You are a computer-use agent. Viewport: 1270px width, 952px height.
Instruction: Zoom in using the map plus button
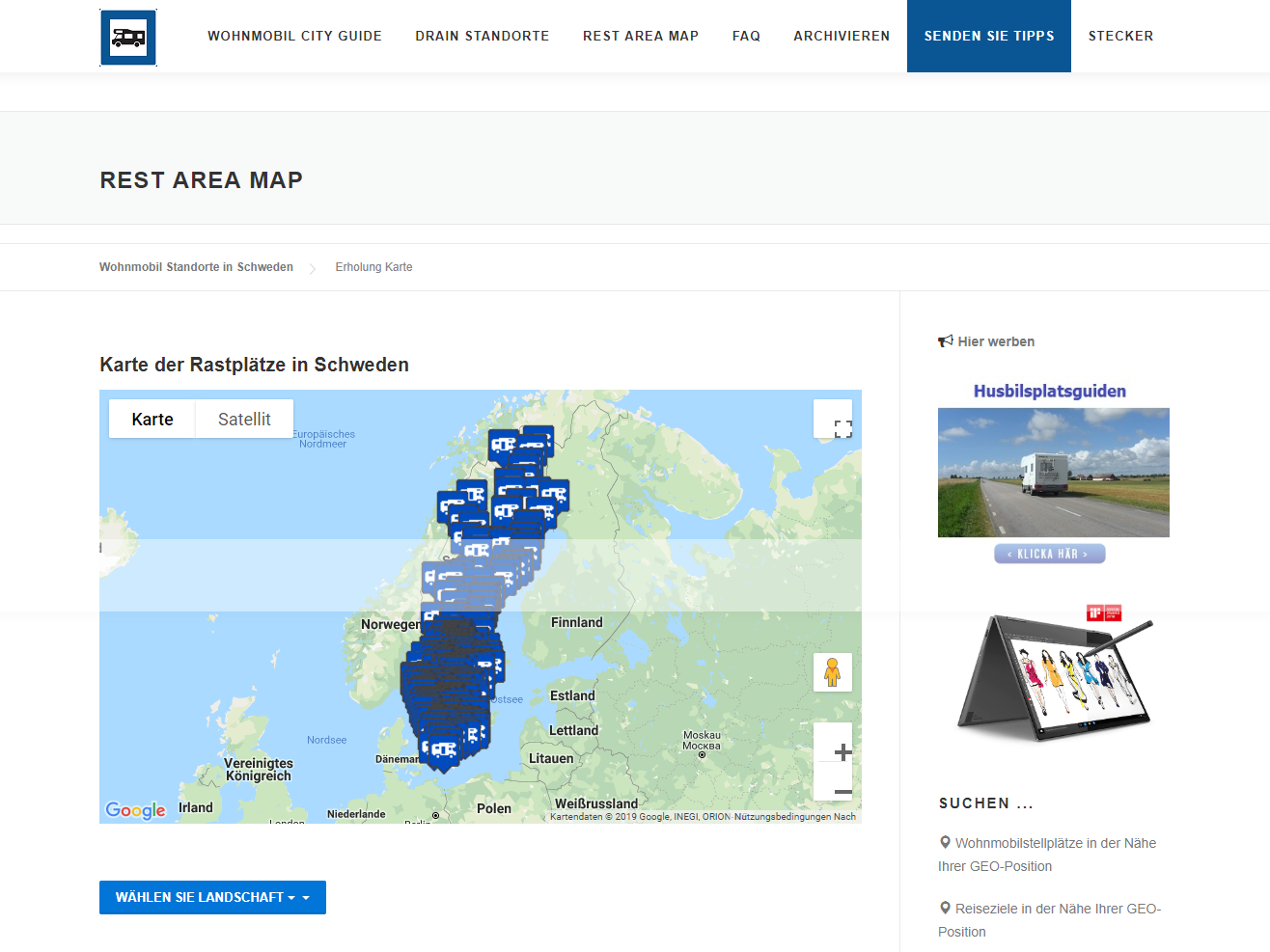842,752
